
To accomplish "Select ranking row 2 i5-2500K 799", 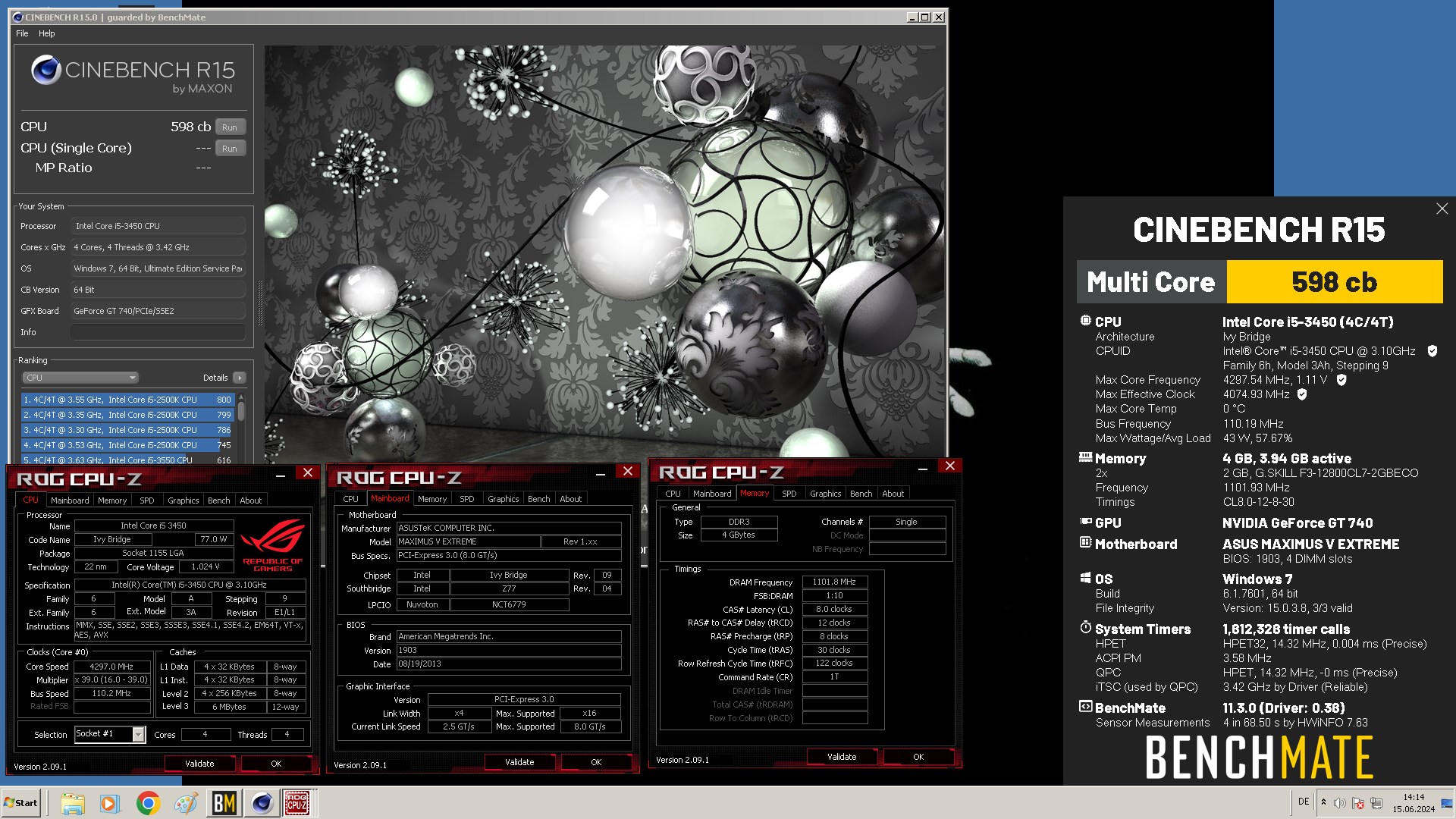I will pyautogui.click(x=127, y=415).
